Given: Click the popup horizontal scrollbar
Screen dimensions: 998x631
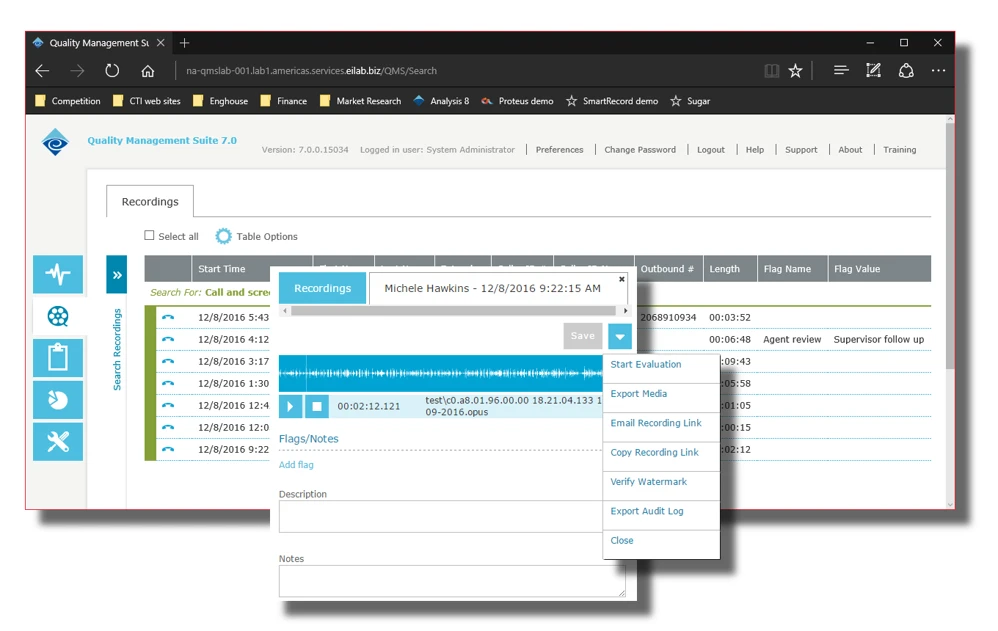Looking at the screenshot, I should click(453, 311).
